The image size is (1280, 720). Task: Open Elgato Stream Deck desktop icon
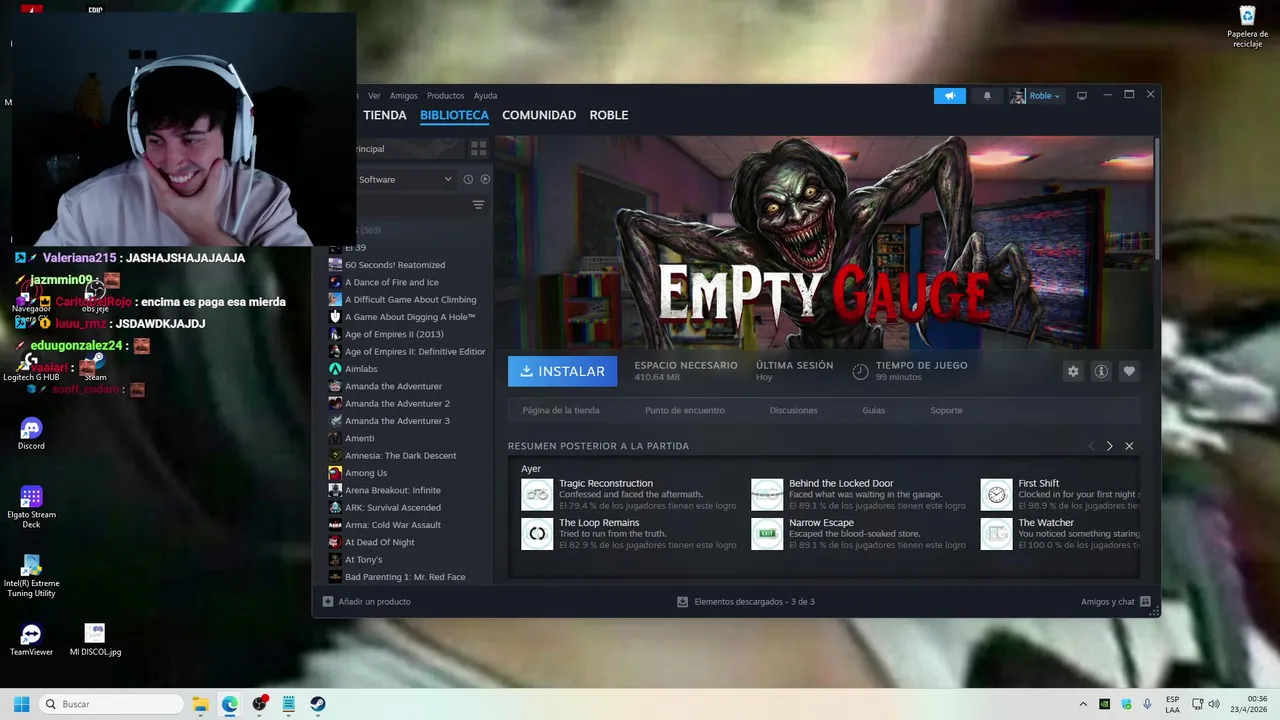coord(31,507)
